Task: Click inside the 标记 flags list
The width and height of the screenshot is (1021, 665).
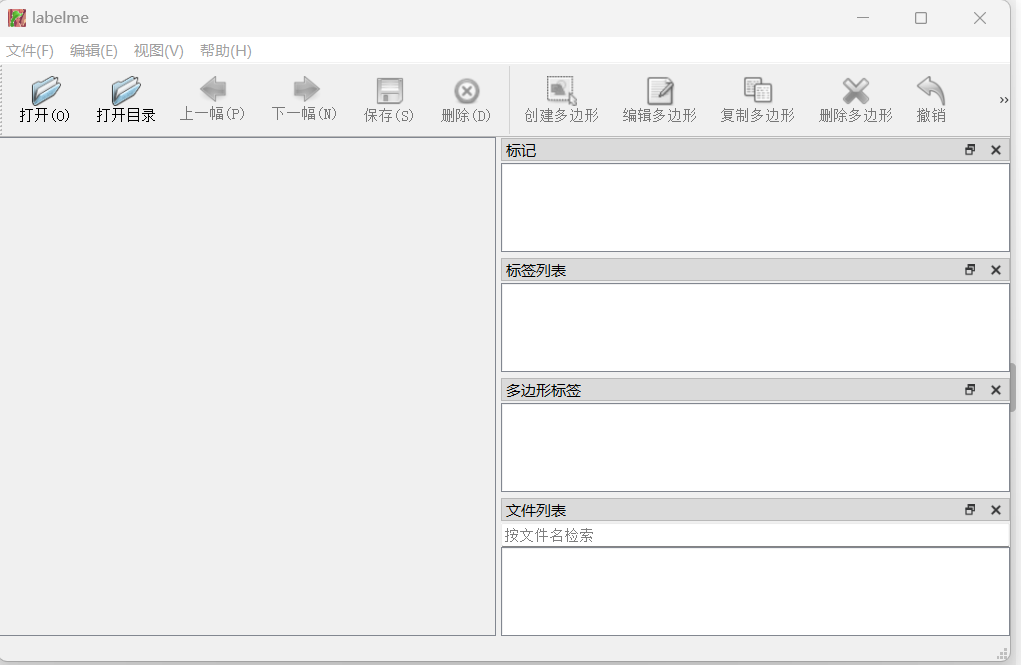Action: click(x=755, y=207)
